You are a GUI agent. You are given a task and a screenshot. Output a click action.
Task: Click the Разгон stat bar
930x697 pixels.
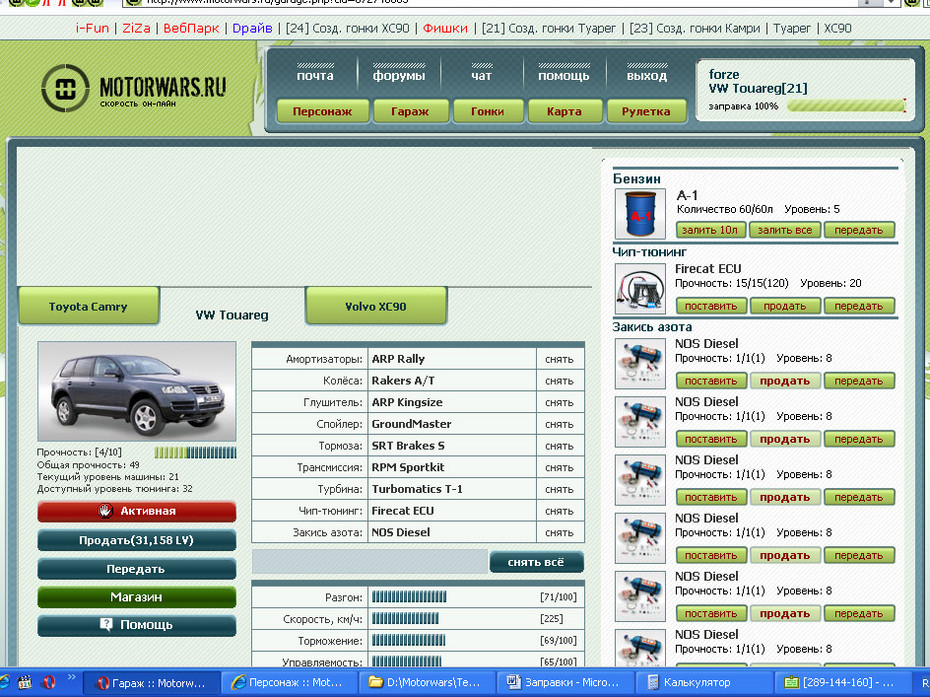click(409, 597)
